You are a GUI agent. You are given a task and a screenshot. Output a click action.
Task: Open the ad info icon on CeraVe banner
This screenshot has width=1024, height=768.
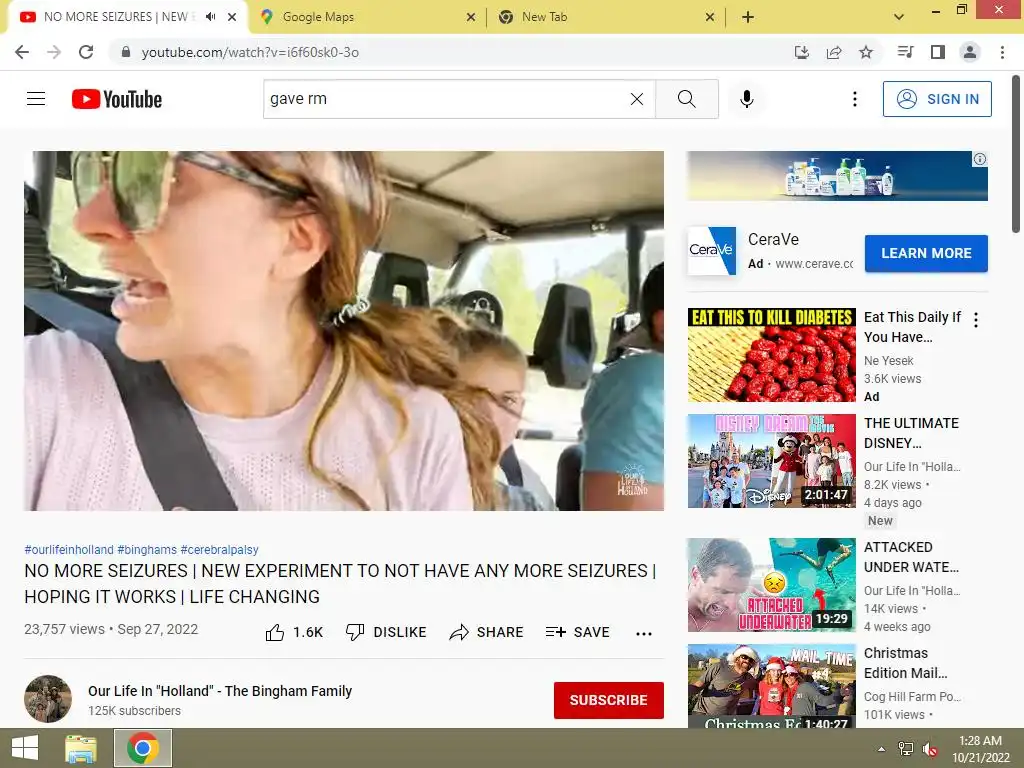980,159
